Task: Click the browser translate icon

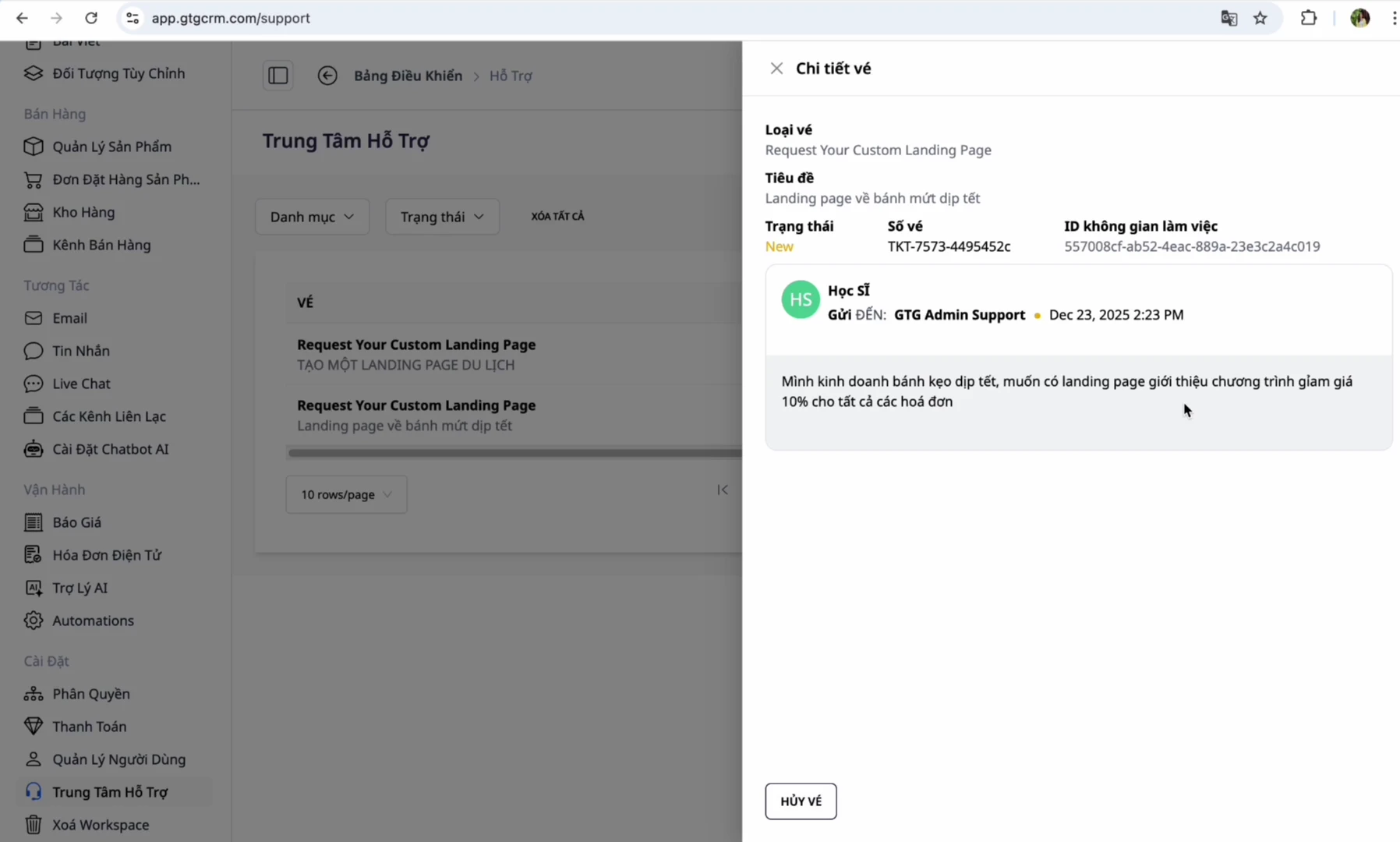Action: coord(1229,18)
